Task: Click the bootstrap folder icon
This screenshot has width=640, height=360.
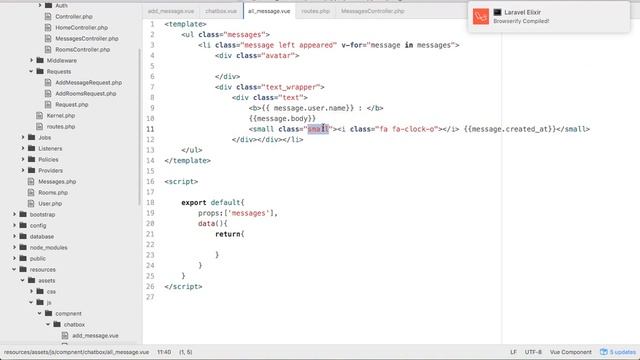Action: (23, 214)
